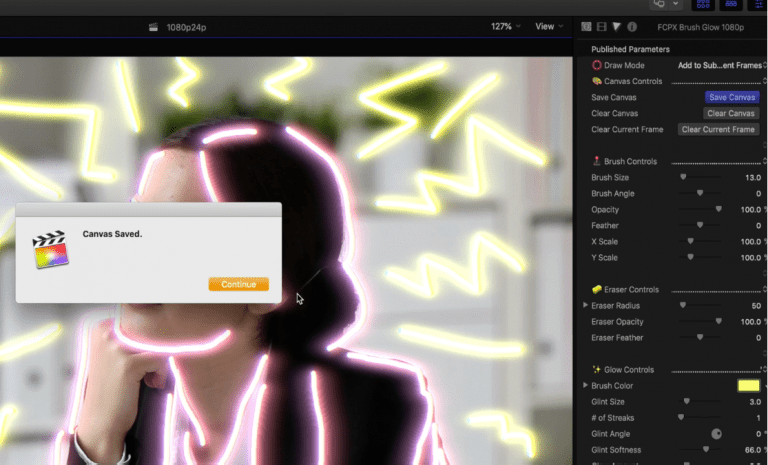768x465 pixels.
Task: Click the Clear Canvas button
Action: [x=731, y=113]
